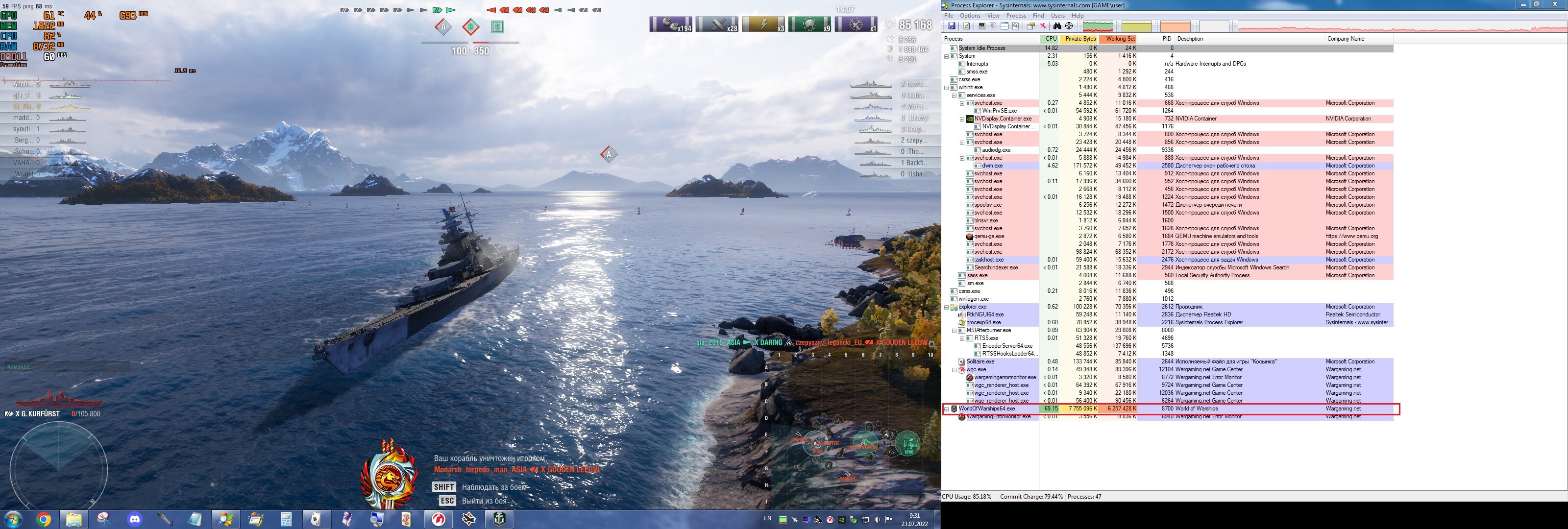Screen dimensions: 1568x529
Task: Click the DLL/handles view gear-page icon
Action: tap(1016, 26)
